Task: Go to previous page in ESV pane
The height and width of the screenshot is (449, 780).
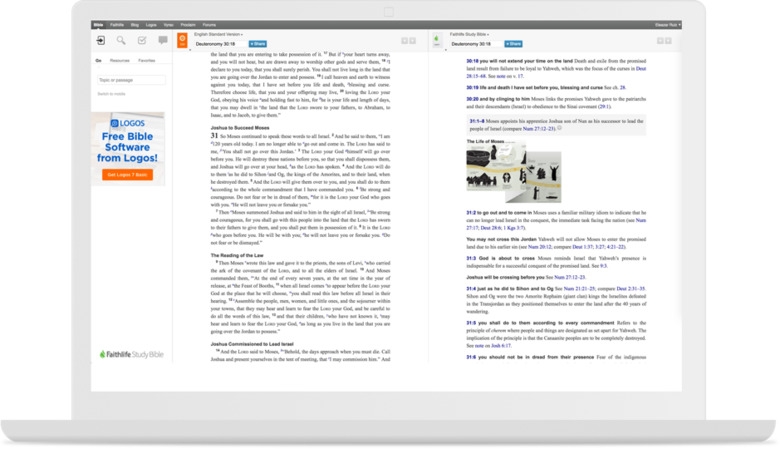Action: 404,41
